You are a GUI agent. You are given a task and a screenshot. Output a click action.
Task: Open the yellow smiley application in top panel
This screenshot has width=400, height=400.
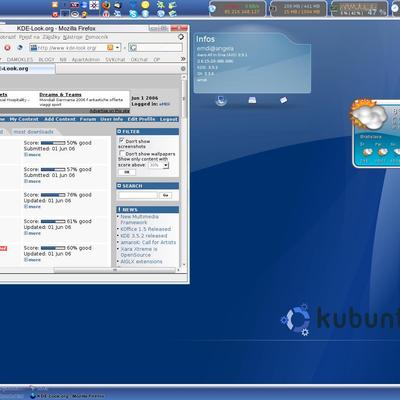145,5
